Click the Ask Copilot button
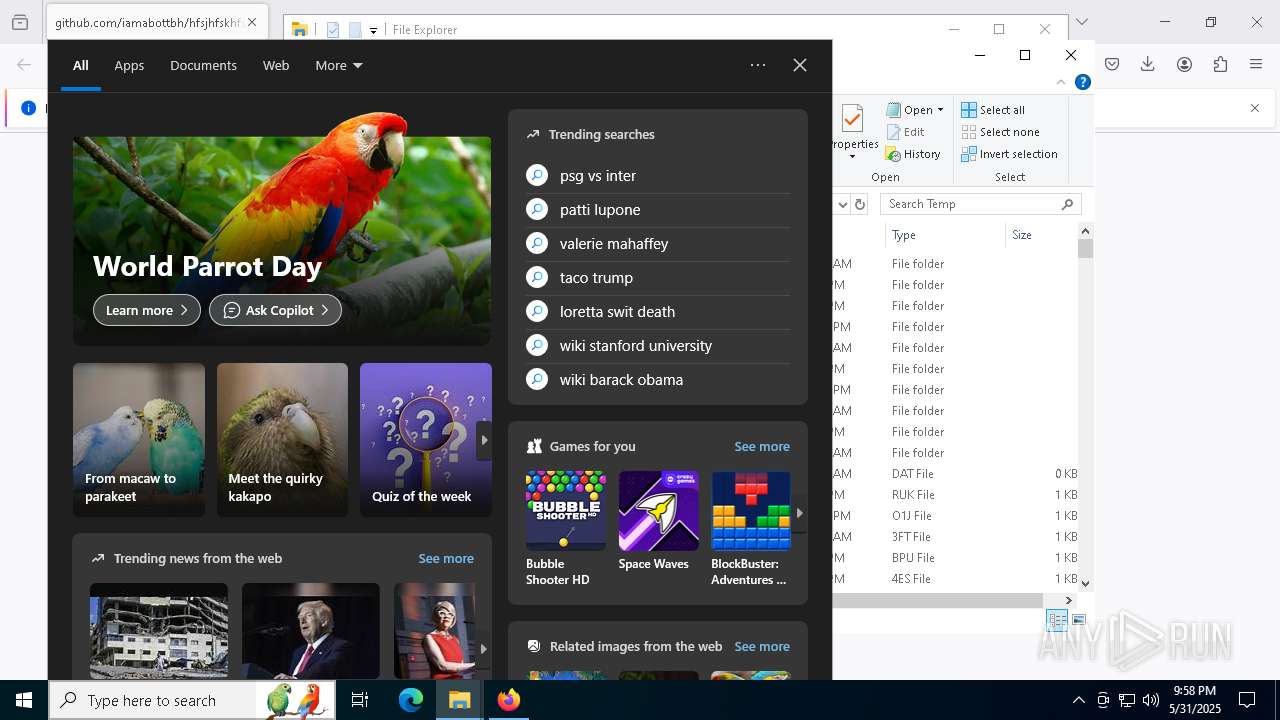This screenshot has width=1280, height=720. 275,310
